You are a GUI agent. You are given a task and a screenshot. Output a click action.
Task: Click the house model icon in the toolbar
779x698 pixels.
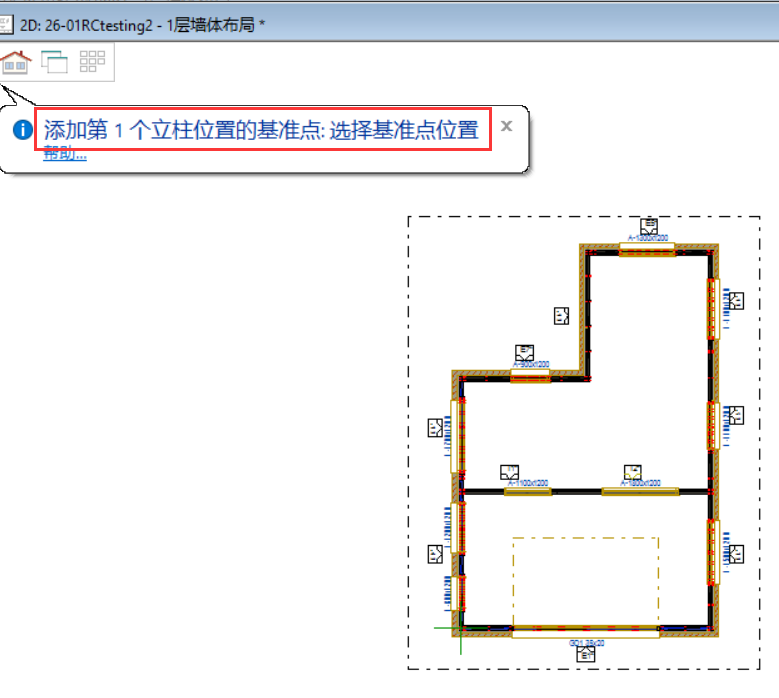point(16,62)
